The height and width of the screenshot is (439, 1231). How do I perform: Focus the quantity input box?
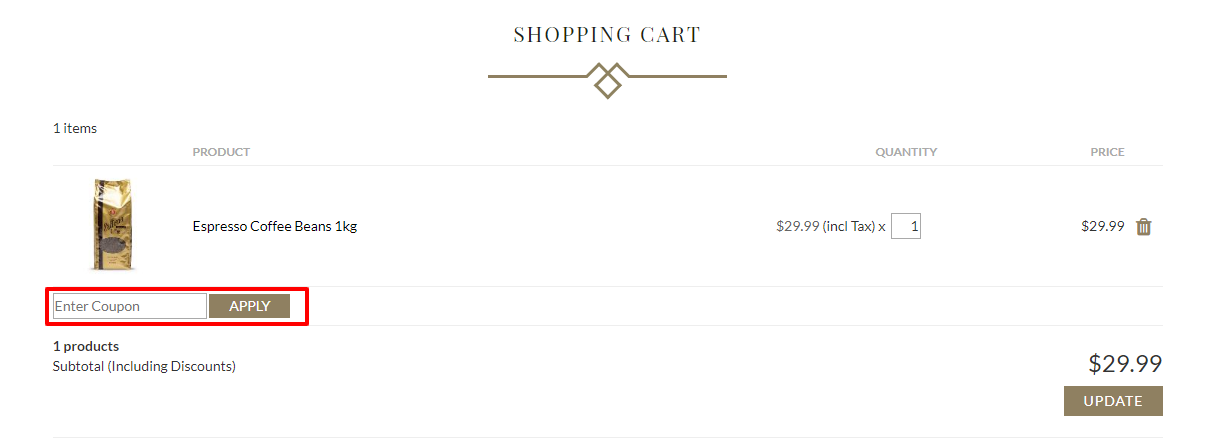coord(906,226)
